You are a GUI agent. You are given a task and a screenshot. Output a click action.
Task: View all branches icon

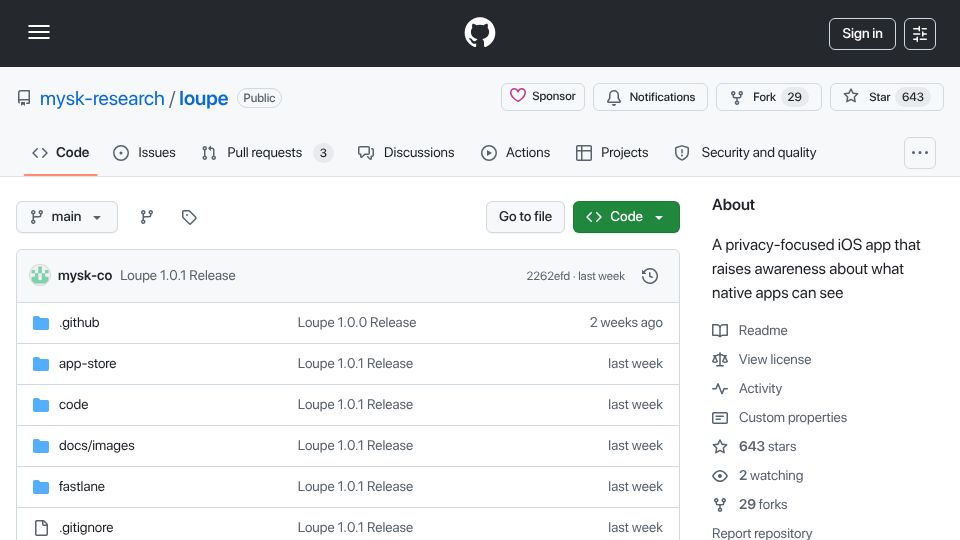point(146,217)
